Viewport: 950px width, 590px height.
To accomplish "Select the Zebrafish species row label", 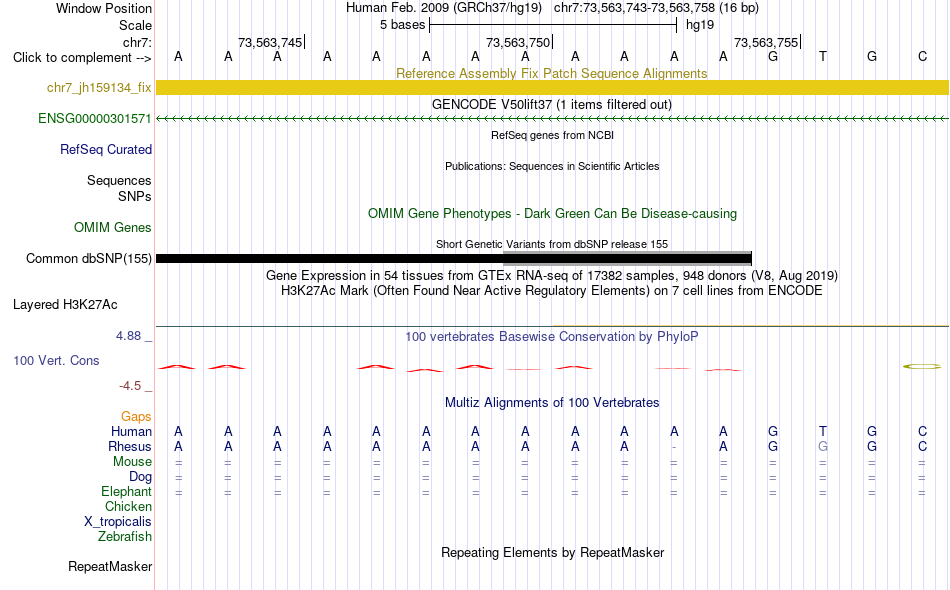I will [125, 537].
